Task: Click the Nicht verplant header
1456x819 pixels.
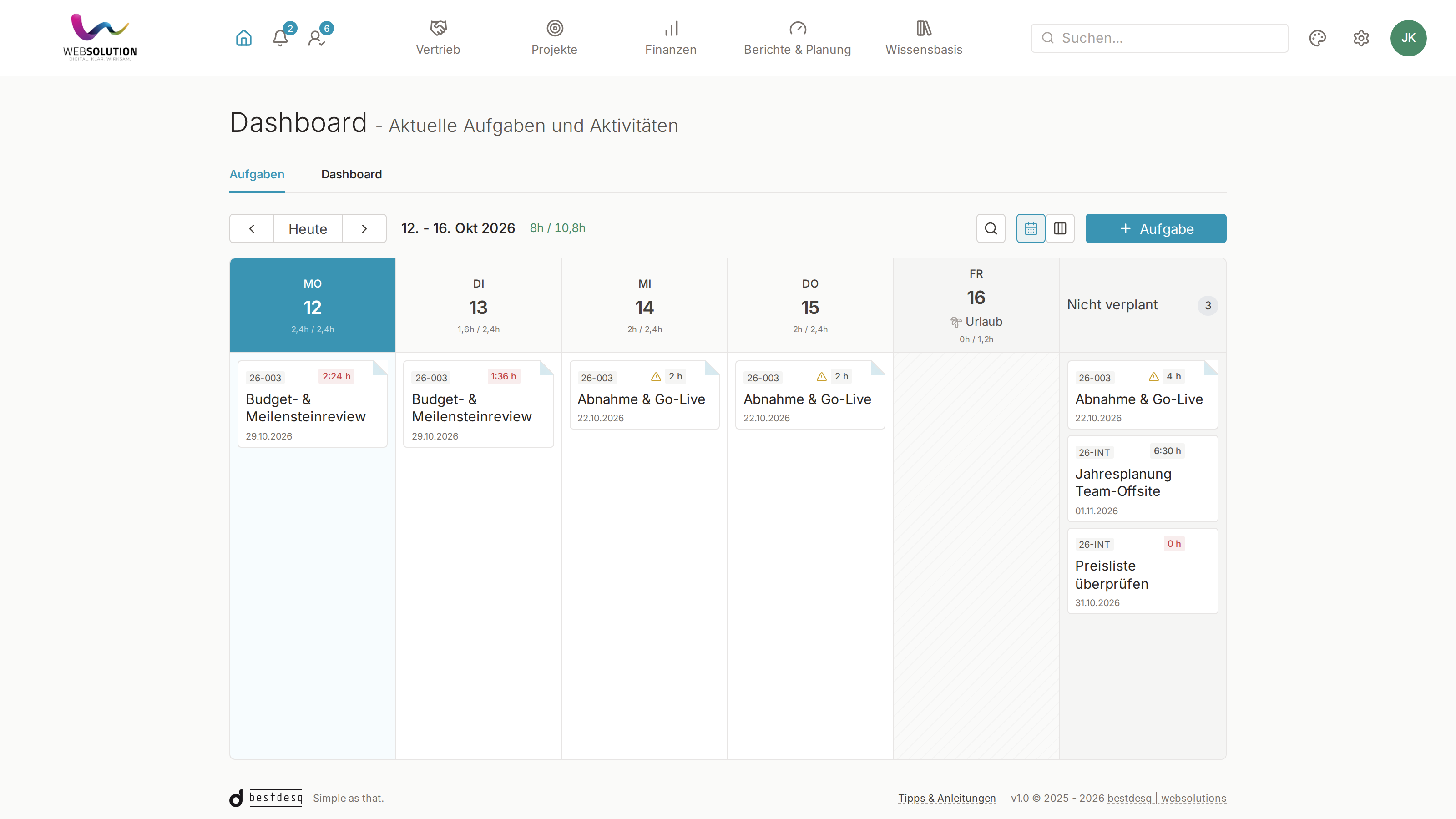Action: [x=1143, y=305]
